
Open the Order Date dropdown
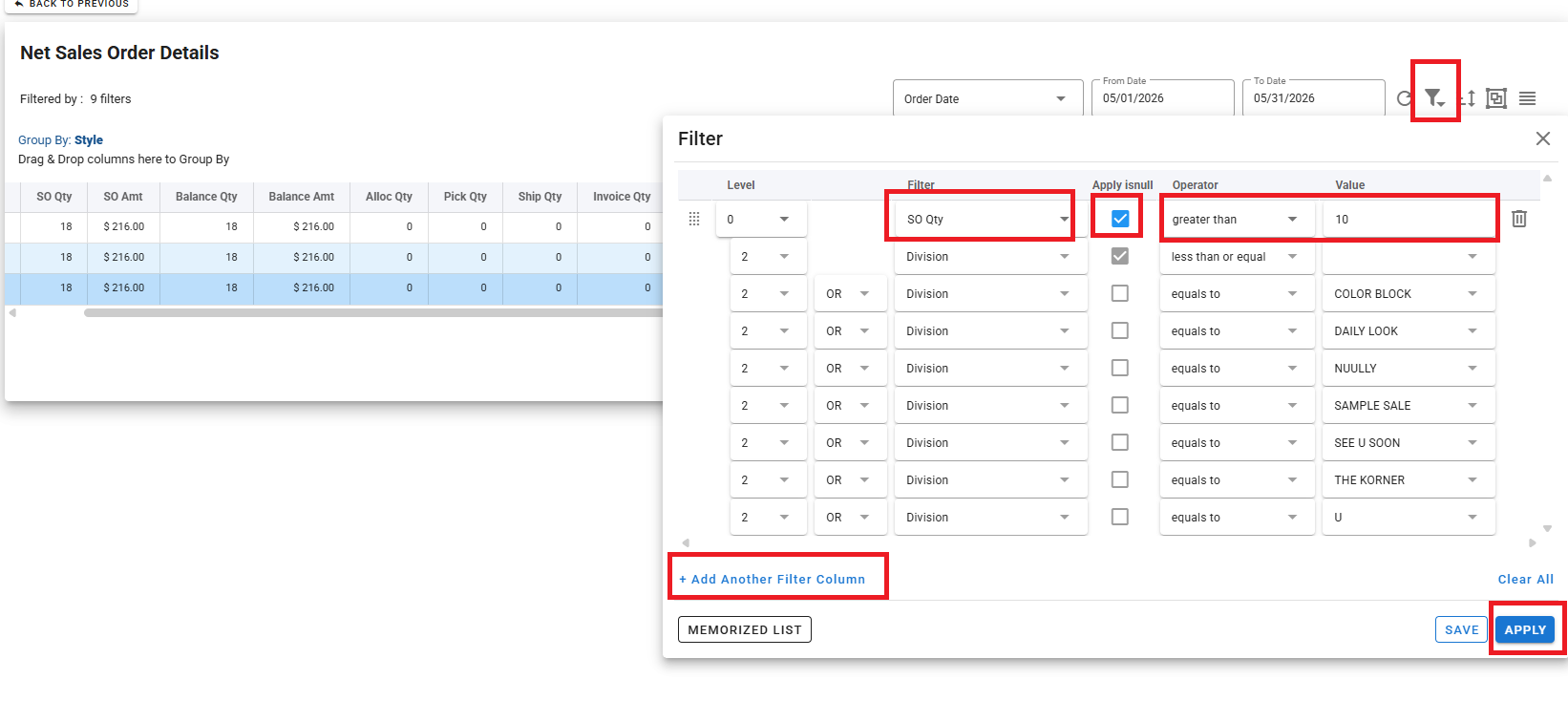[x=987, y=98]
